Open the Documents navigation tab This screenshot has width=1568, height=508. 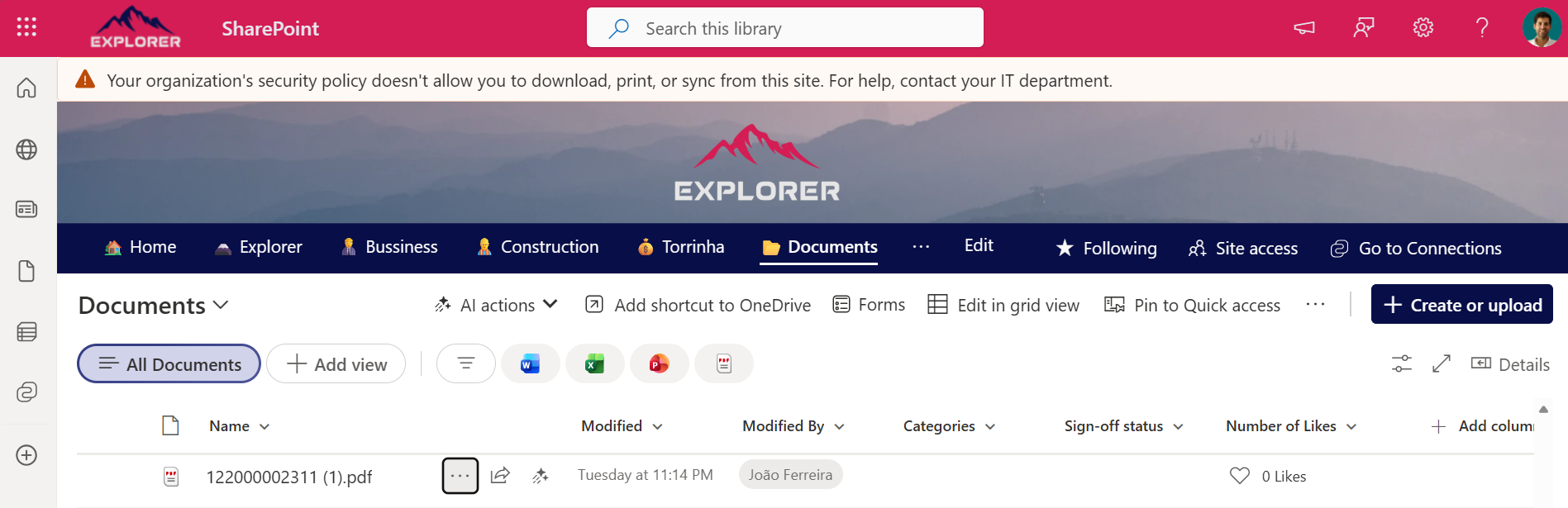click(x=819, y=247)
